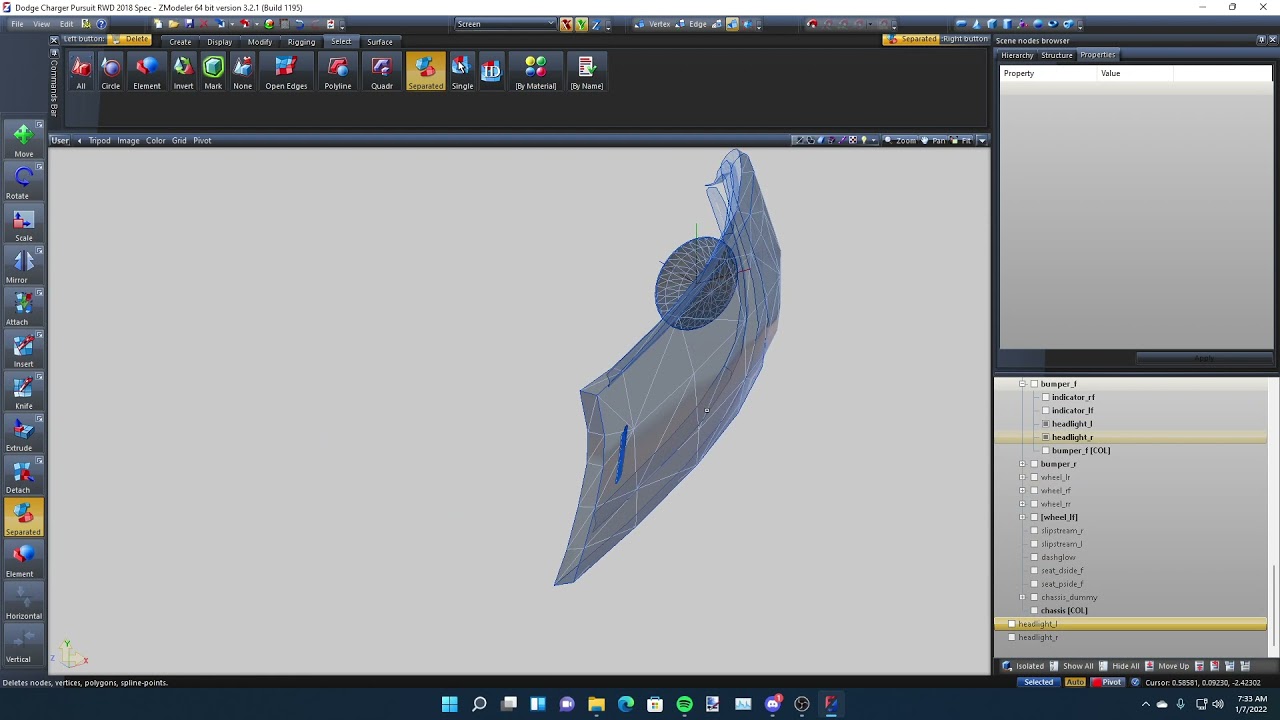Expand the bumper_r tree node

tap(1022, 464)
